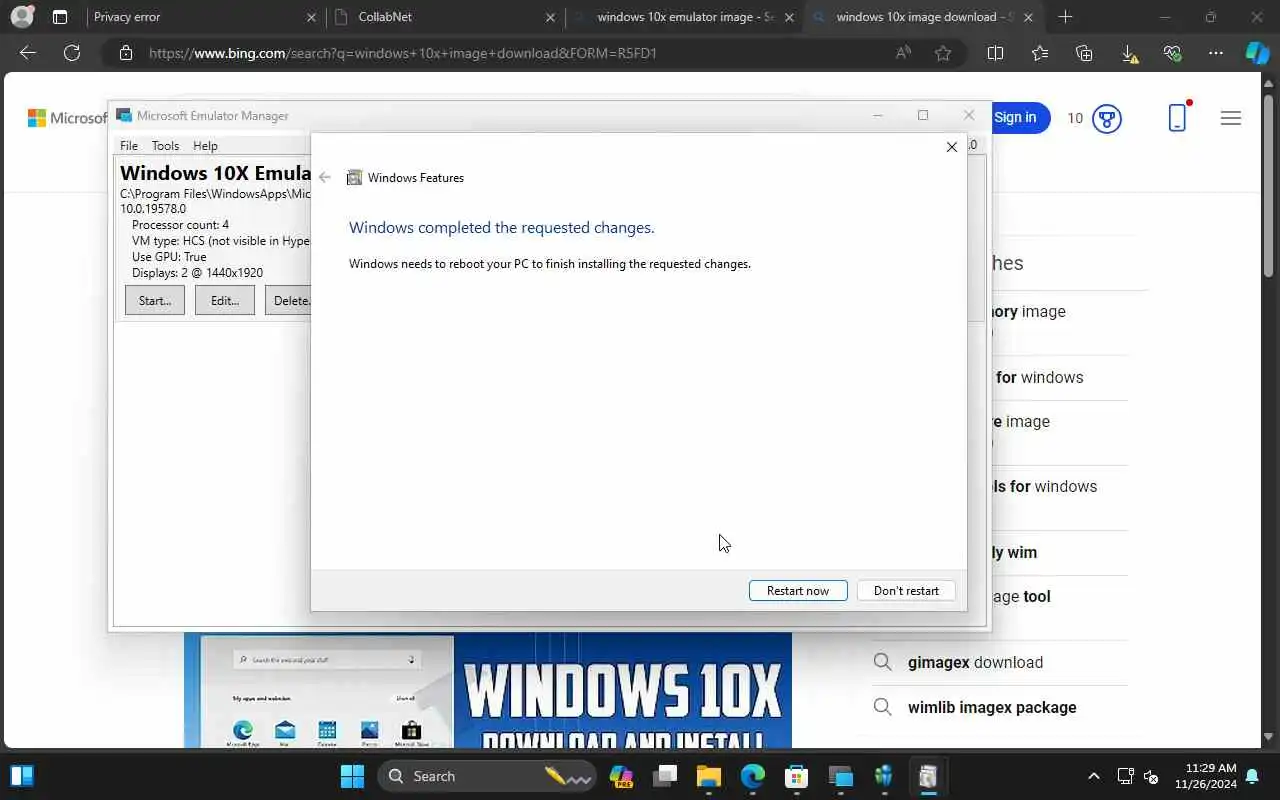The image size is (1280, 800).
Task: Open the read aloud icon in address bar
Action: [903, 53]
